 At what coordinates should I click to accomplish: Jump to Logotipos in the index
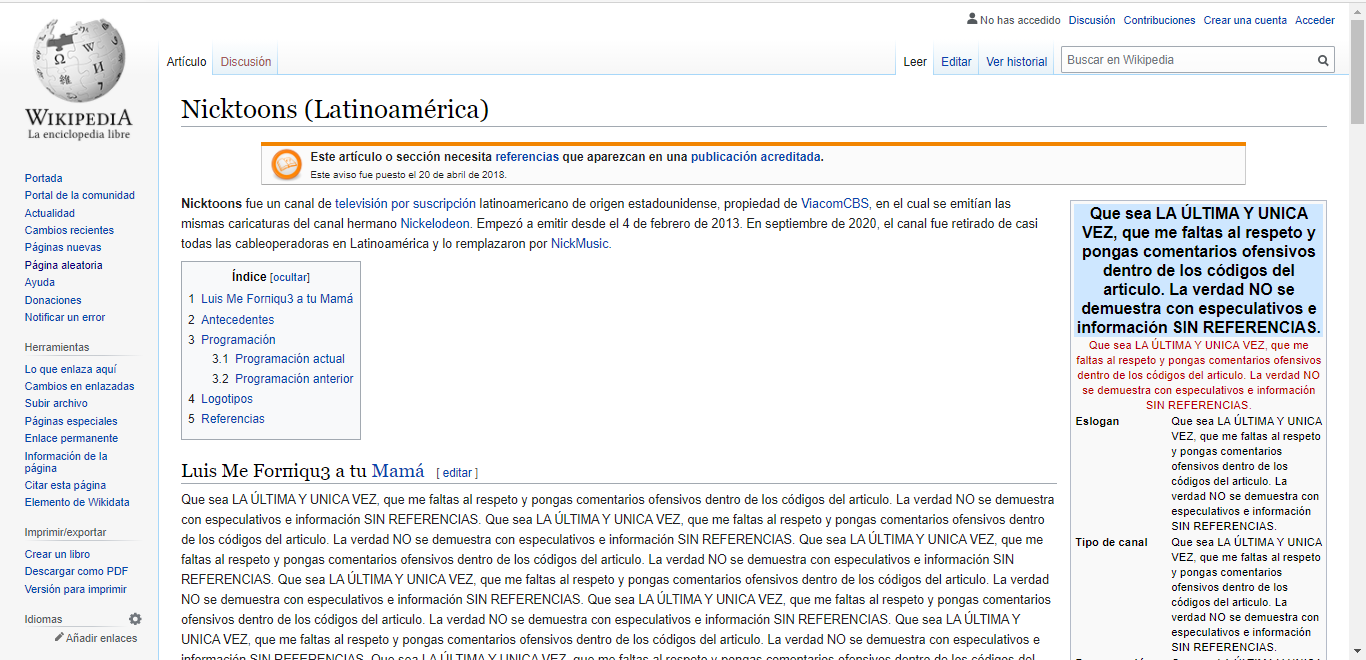point(221,399)
